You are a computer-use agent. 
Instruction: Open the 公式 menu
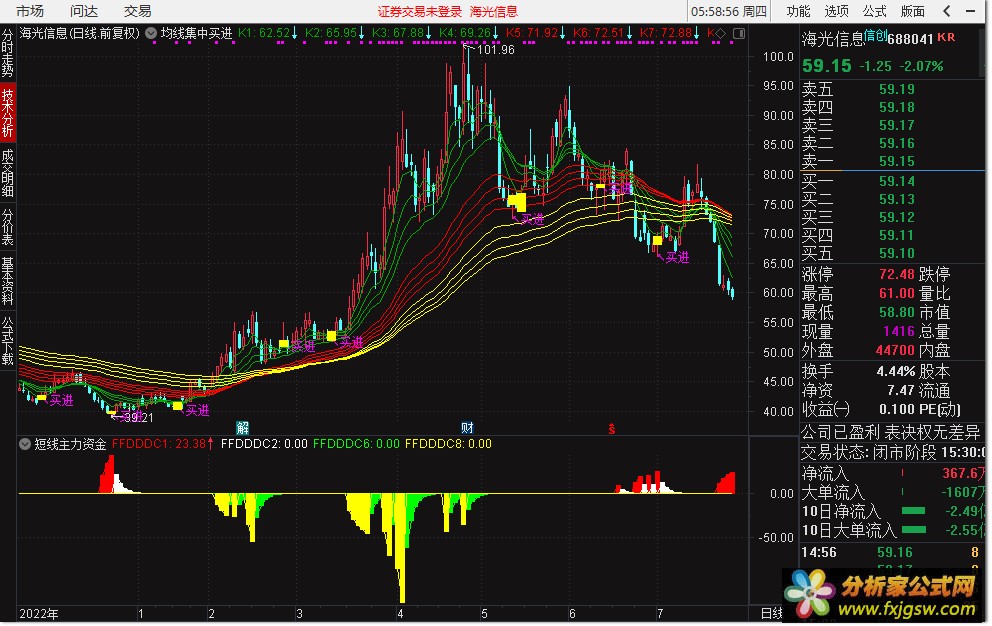point(874,11)
